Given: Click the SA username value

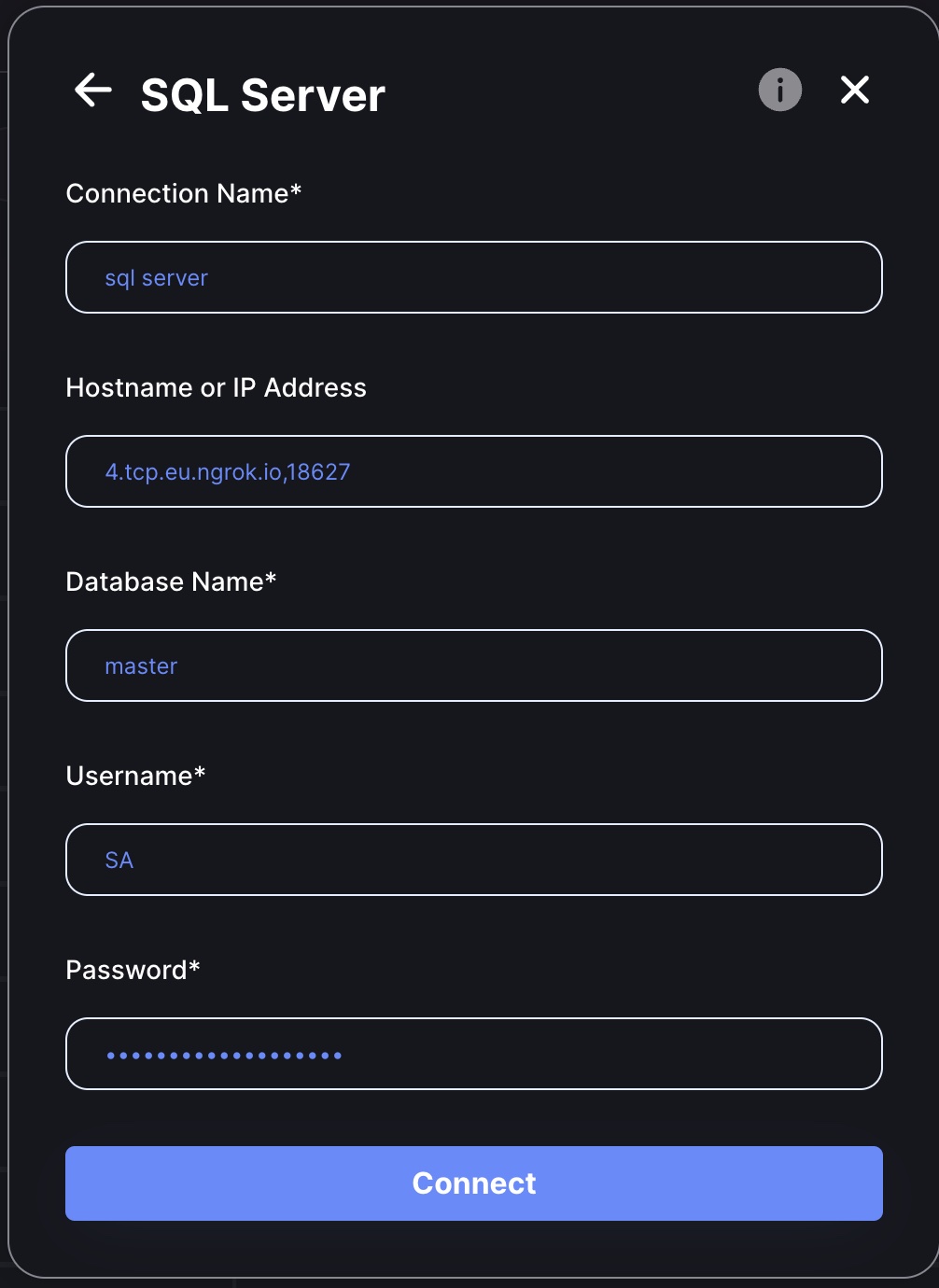Looking at the screenshot, I should (119, 861).
